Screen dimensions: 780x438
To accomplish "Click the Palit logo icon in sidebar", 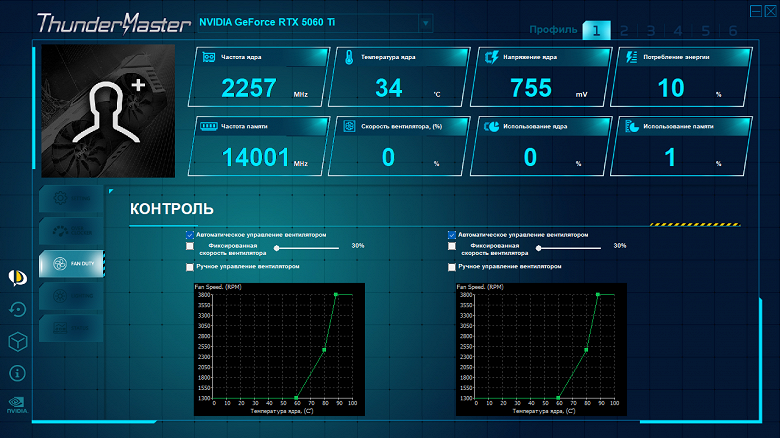I will (17, 278).
